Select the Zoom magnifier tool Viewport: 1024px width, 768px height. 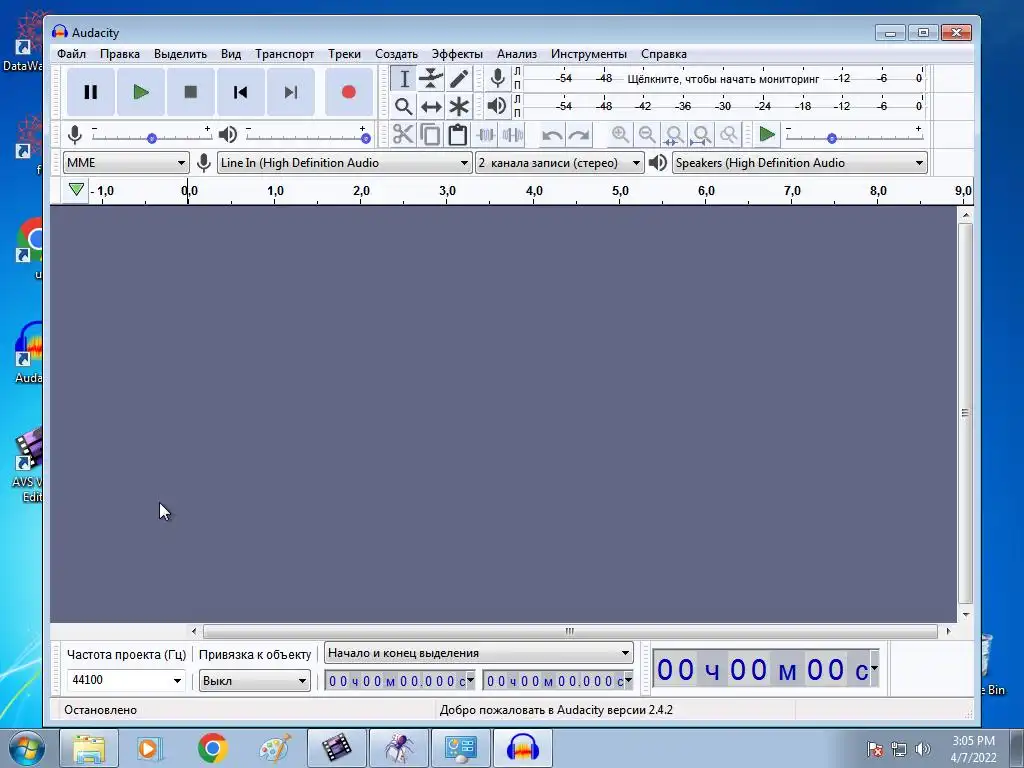pos(404,106)
